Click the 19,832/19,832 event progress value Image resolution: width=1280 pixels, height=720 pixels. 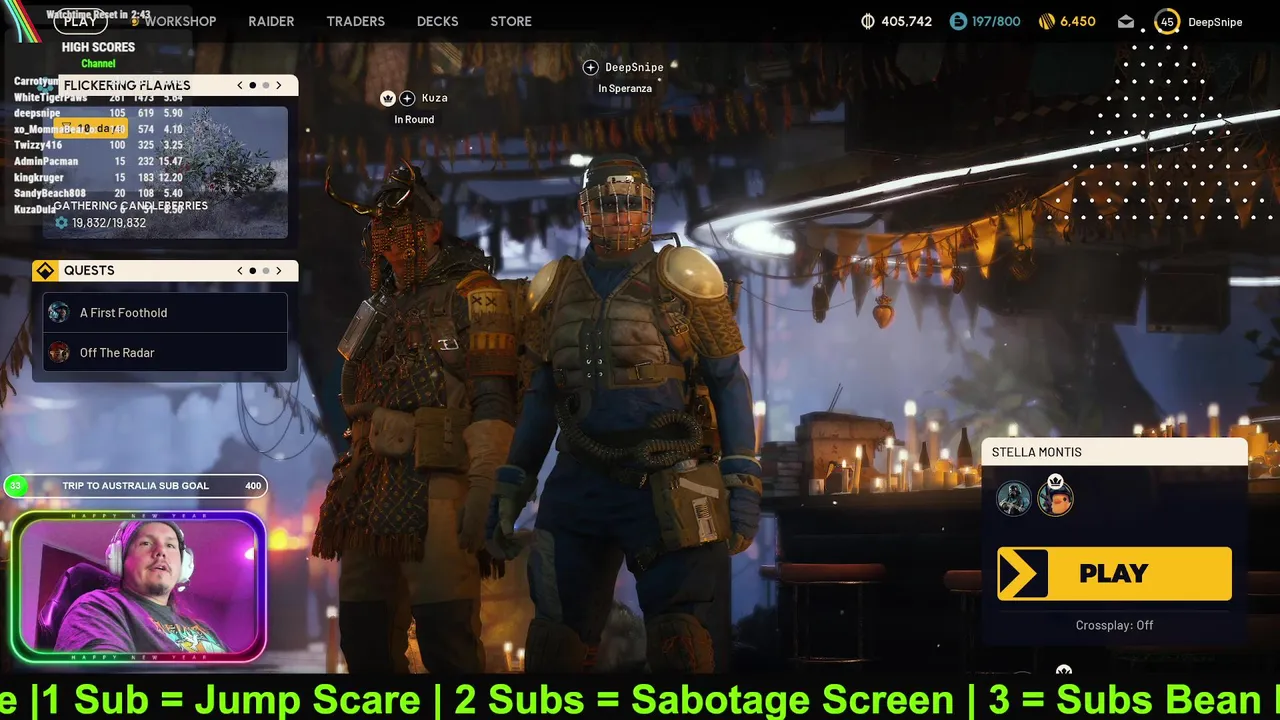(109, 223)
